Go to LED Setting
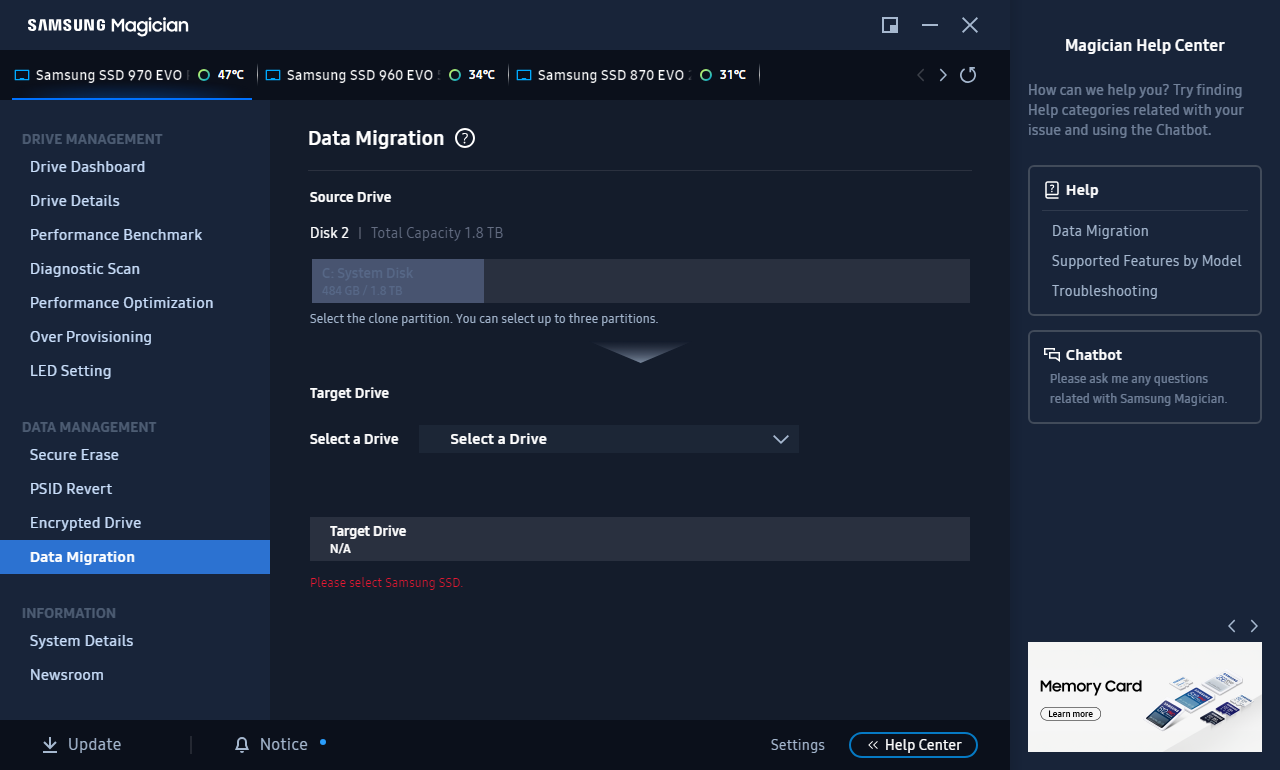This screenshot has width=1280, height=770. point(71,371)
